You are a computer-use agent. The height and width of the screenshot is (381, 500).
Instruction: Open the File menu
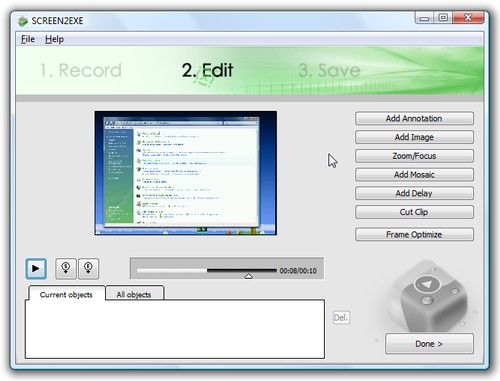[28, 39]
